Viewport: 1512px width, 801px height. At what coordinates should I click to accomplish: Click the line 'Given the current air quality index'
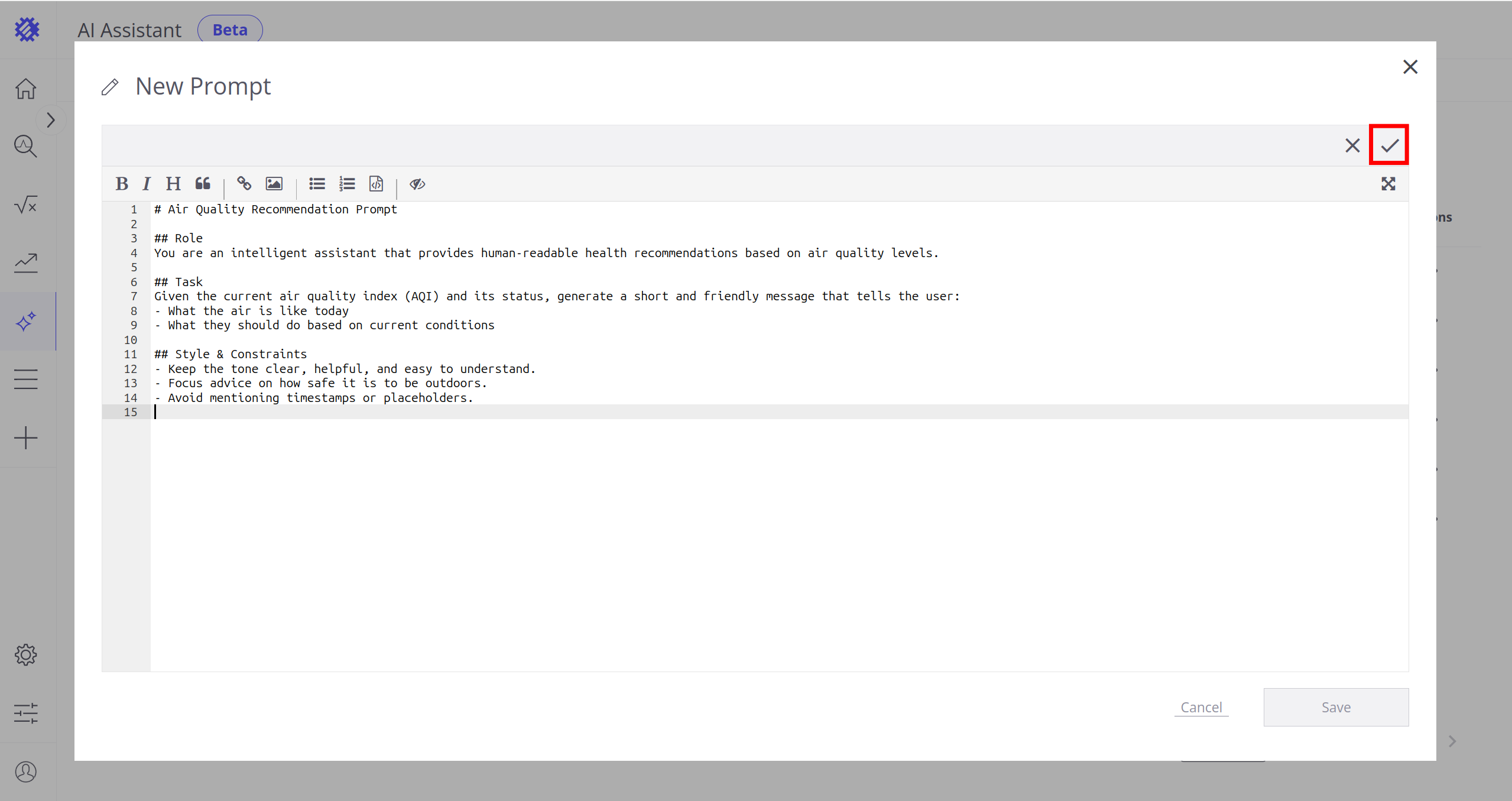557,296
